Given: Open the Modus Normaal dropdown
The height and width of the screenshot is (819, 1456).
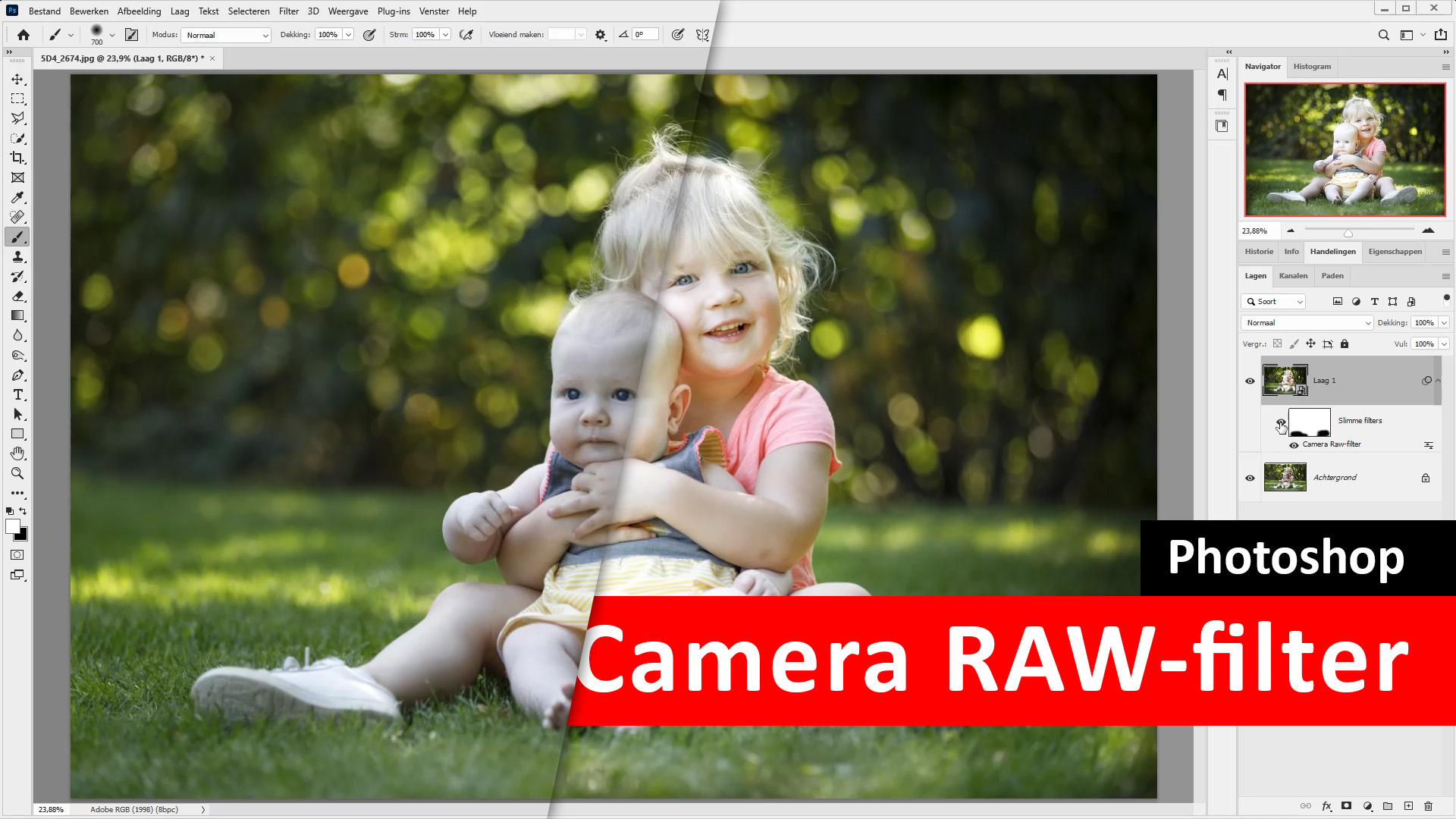Looking at the screenshot, I should [x=226, y=35].
